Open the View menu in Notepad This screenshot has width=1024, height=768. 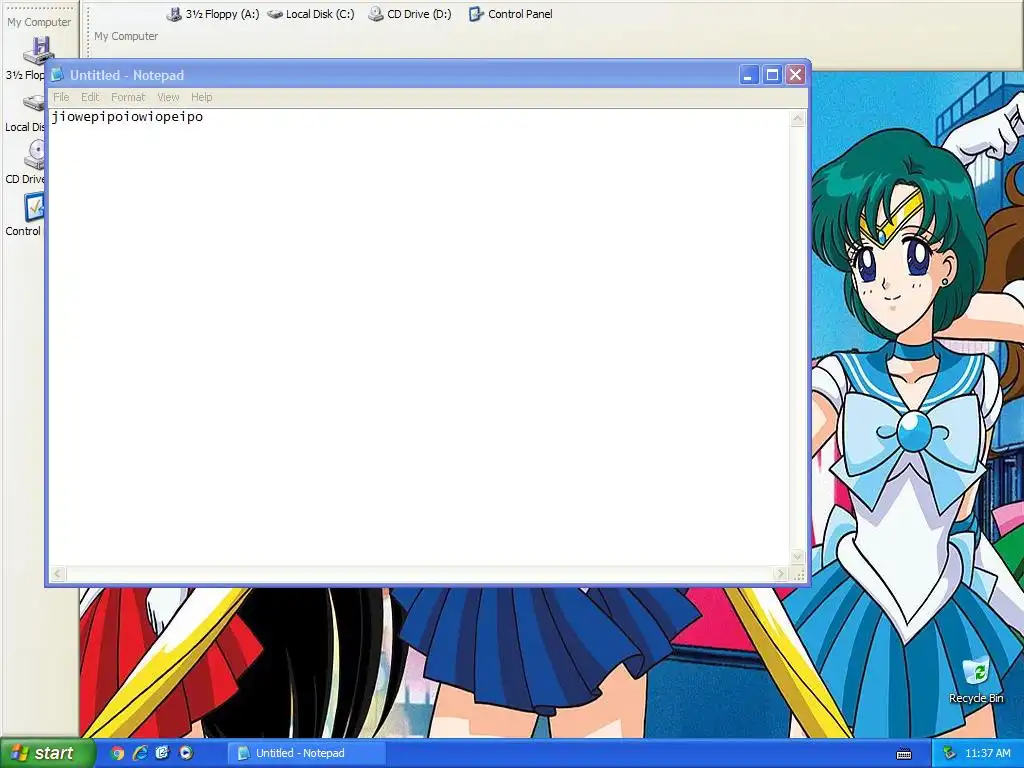click(168, 97)
